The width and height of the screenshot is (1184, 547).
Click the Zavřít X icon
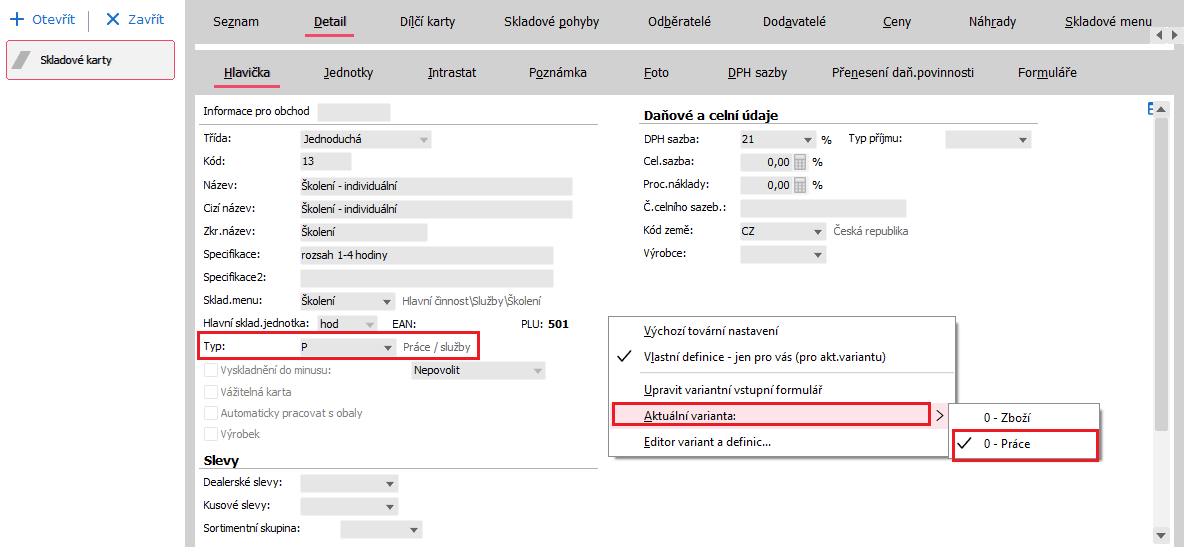(113, 20)
